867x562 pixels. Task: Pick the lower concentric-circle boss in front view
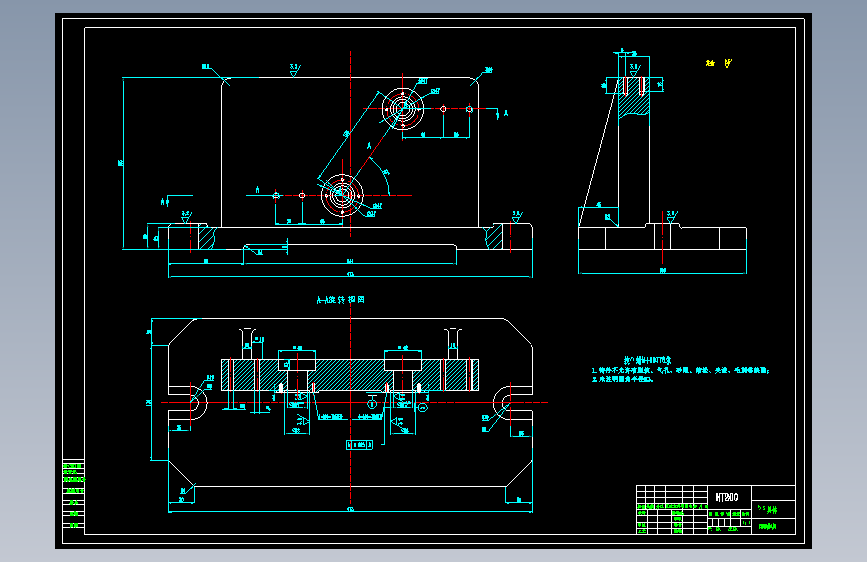(x=342, y=195)
